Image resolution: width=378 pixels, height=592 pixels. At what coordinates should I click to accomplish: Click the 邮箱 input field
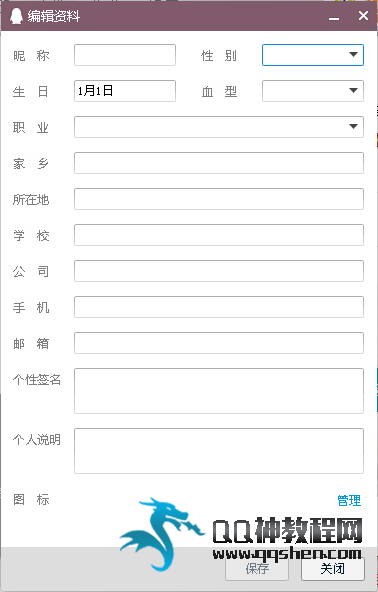pyautogui.click(x=219, y=343)
